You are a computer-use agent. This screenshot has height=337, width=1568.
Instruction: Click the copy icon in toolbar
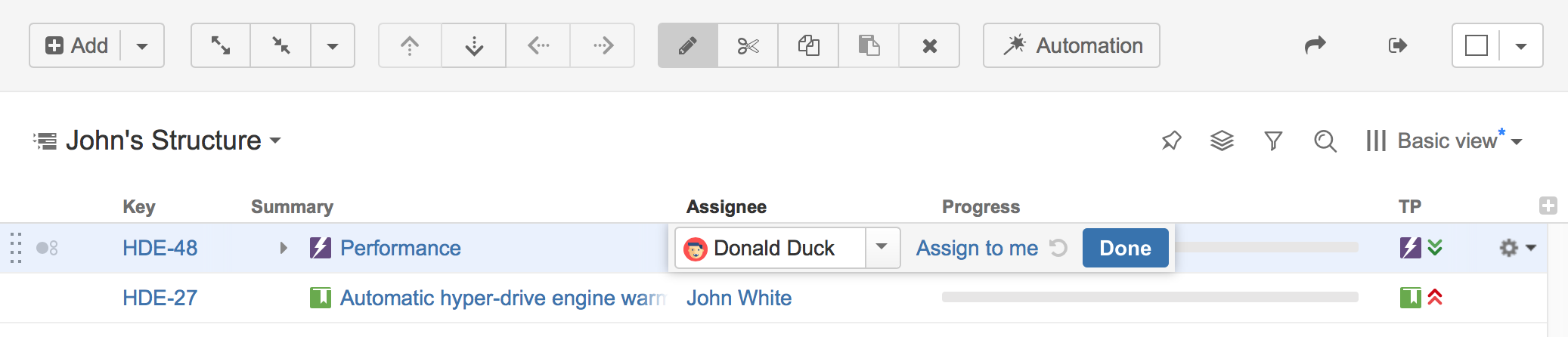point(808,45)
